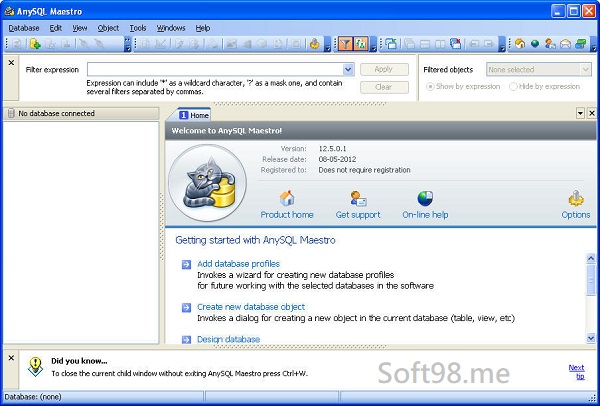Click the close all windows toolbar icon
The image size is (600, 406).
455,44
